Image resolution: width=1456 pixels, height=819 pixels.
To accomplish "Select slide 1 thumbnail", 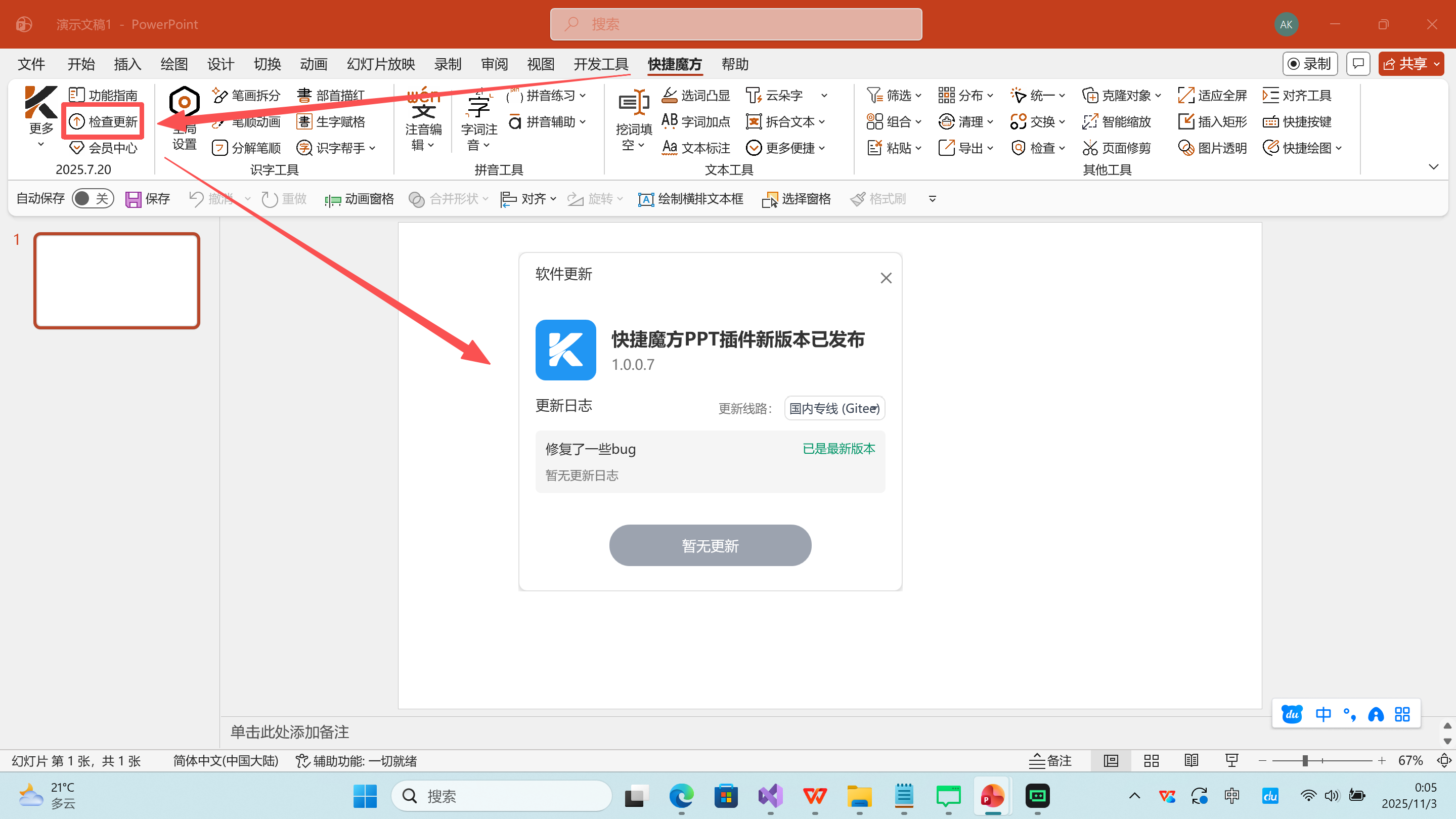I will (x=116, y=280).
